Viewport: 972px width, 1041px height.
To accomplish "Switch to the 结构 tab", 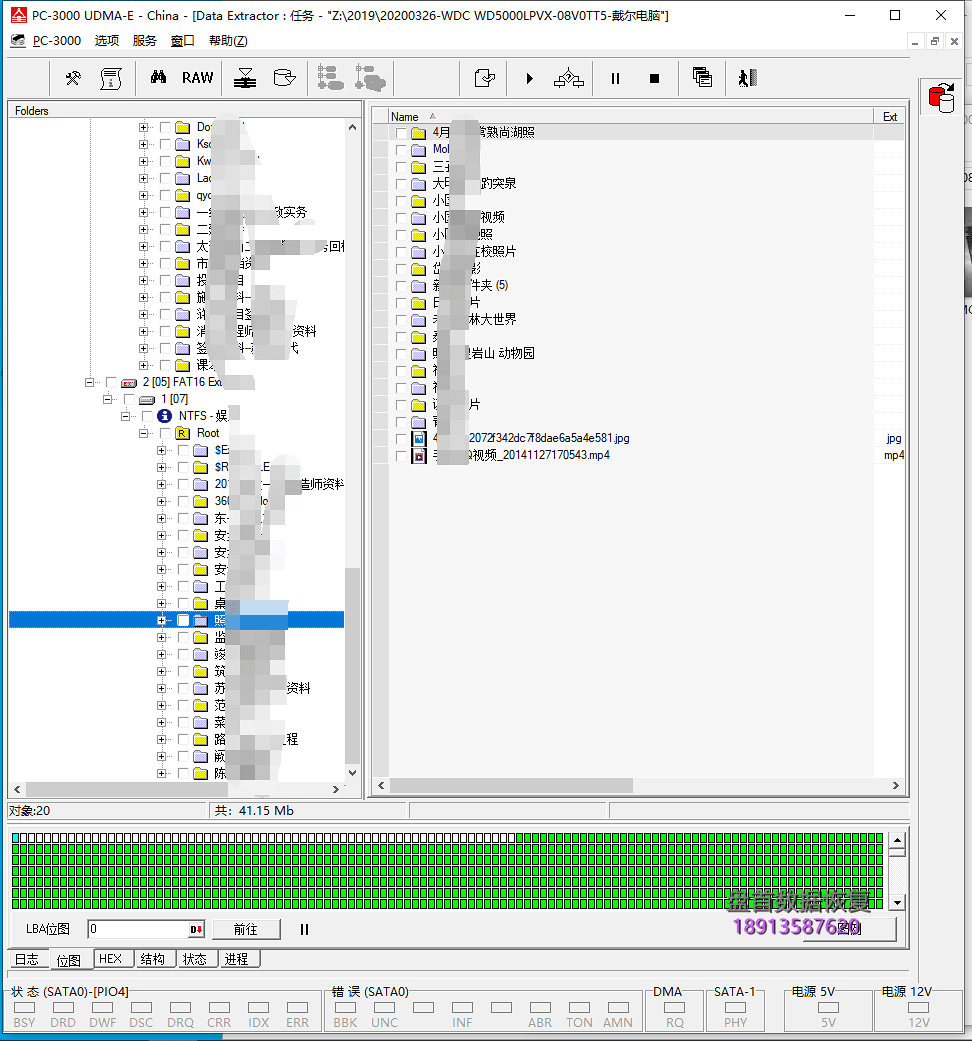I will [153, 959].
